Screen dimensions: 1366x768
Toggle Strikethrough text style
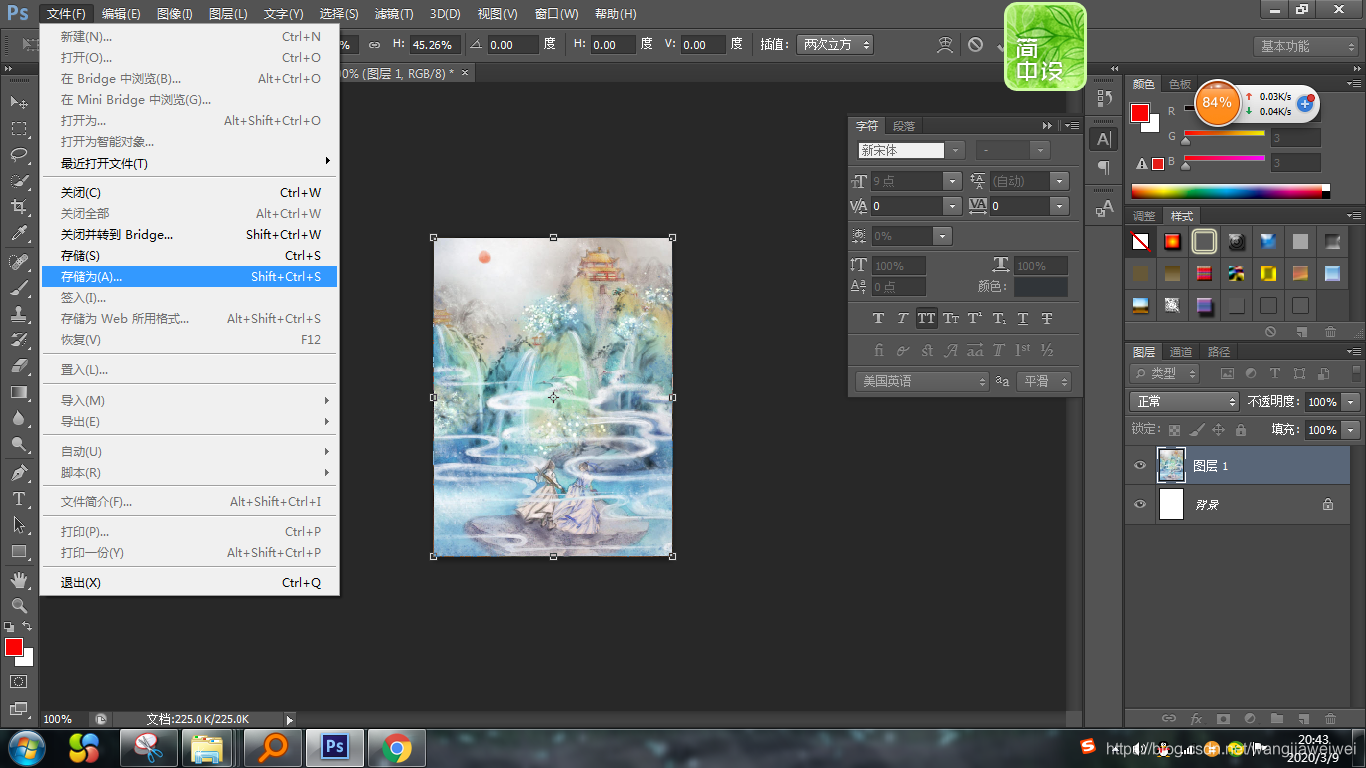(1047, 318)
